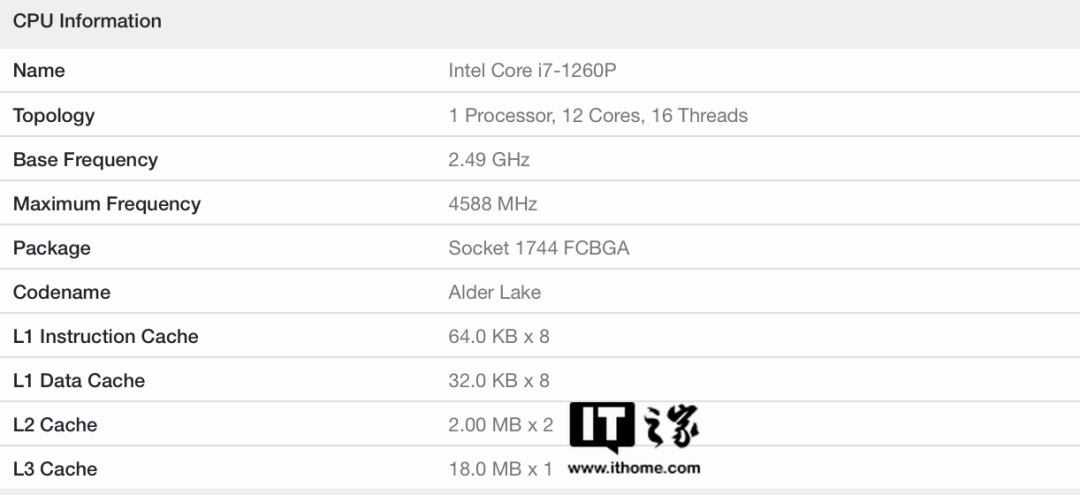Viewport: 1080px width, 495px height.
Task: Click the Package row label
Action: [x=52, y=248]
